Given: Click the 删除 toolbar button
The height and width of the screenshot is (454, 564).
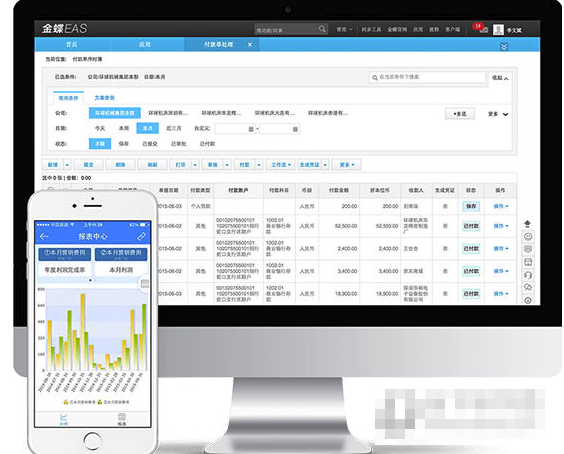Looking at the screenshot, I should pos(120,165).
